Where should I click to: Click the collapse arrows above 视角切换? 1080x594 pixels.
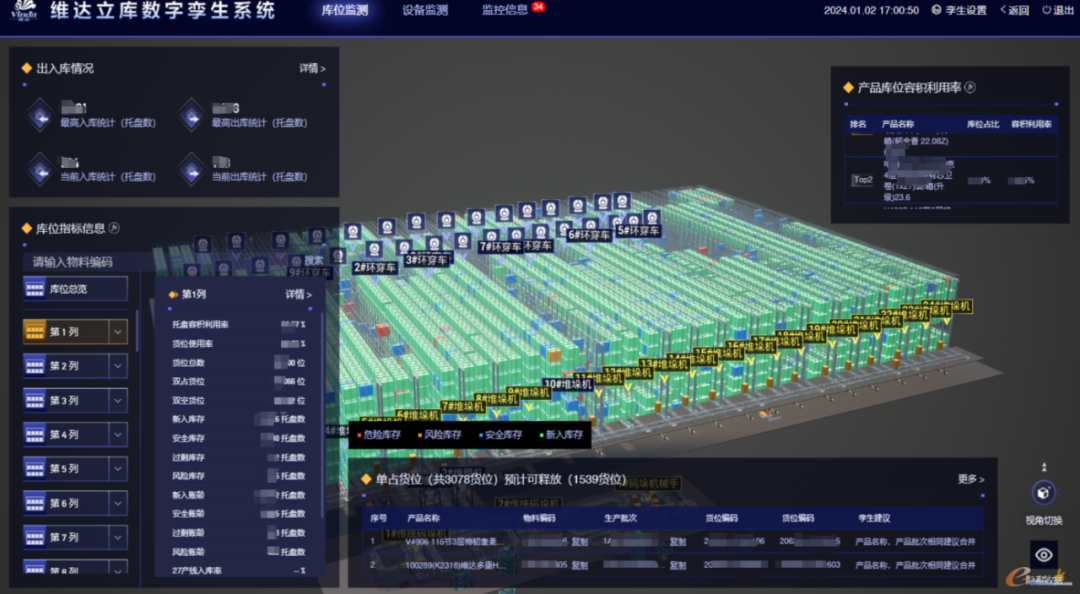(1043, 467)
